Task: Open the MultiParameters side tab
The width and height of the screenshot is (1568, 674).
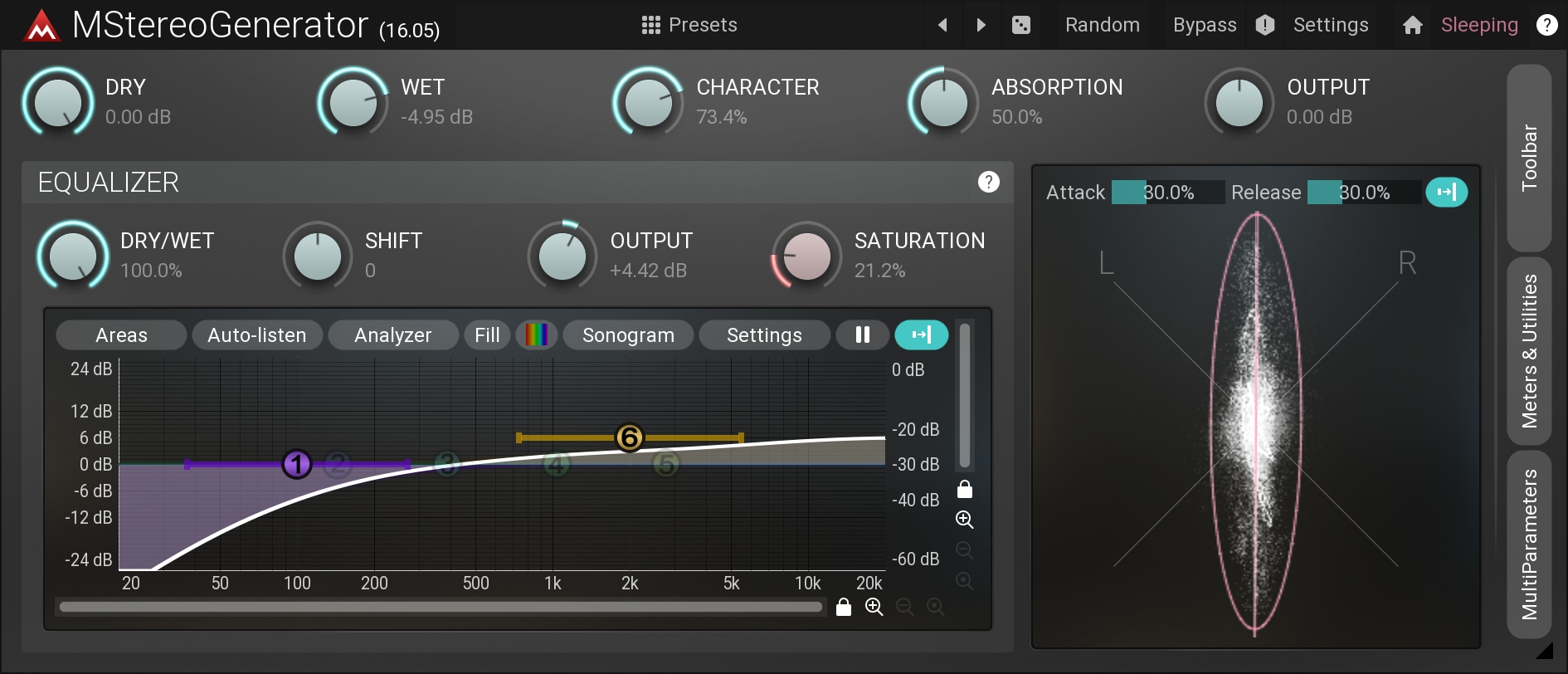Action: (1529, 545)
